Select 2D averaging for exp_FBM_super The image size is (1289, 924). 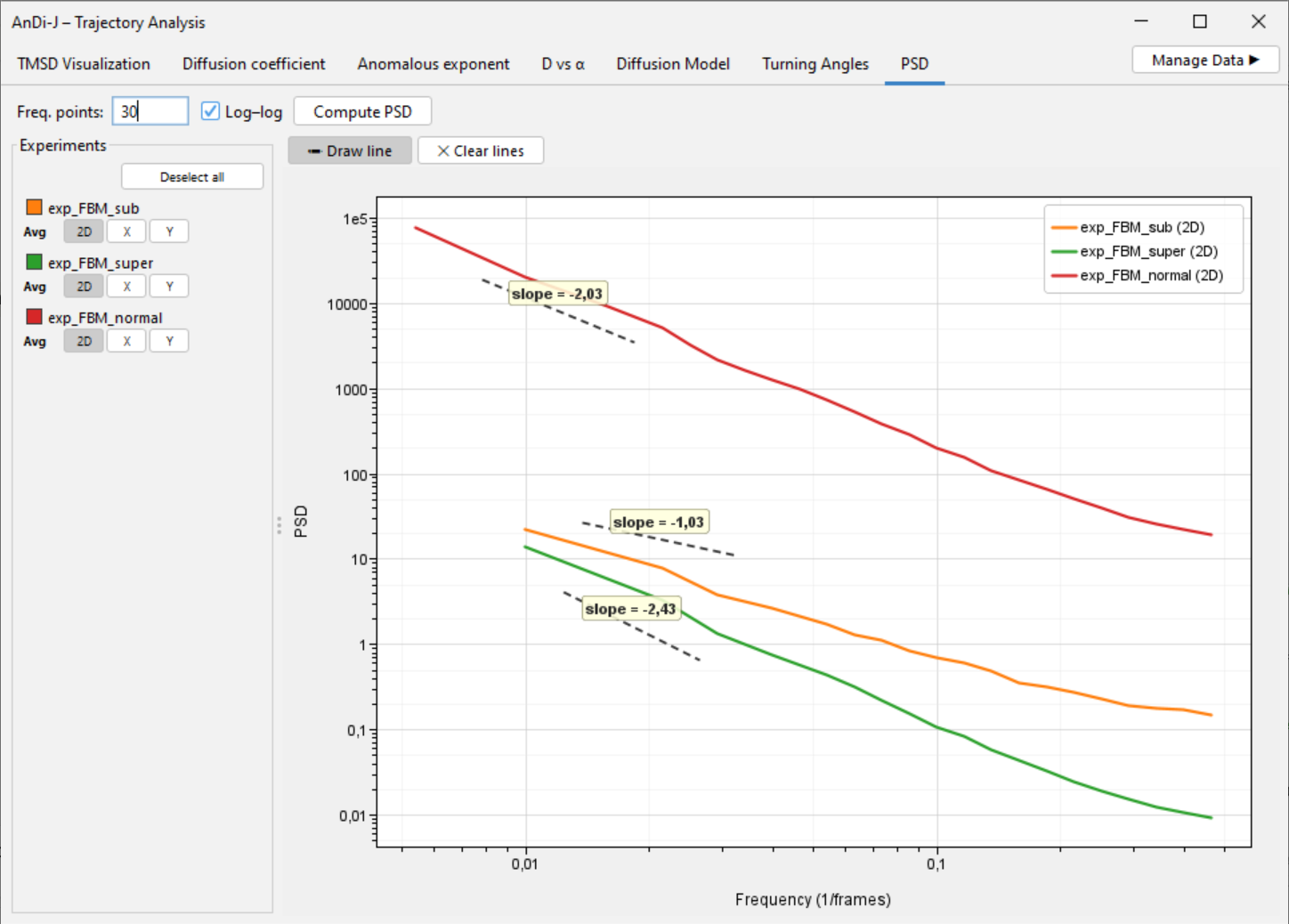pos(84,287)
